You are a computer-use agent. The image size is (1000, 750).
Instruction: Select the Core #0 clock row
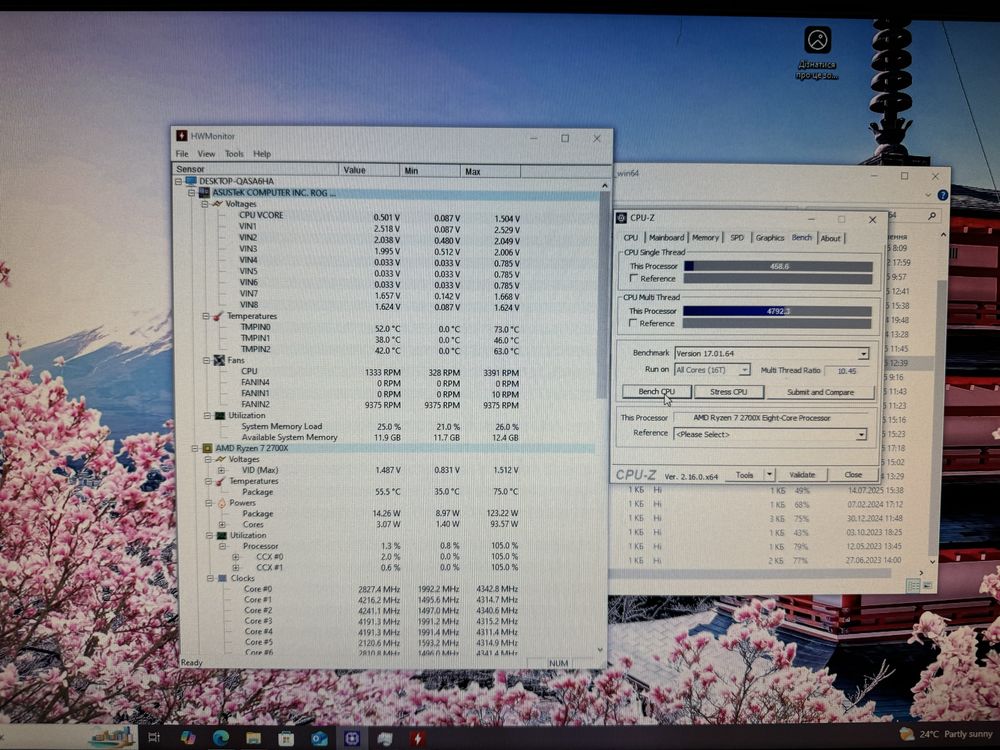[381, 589]
